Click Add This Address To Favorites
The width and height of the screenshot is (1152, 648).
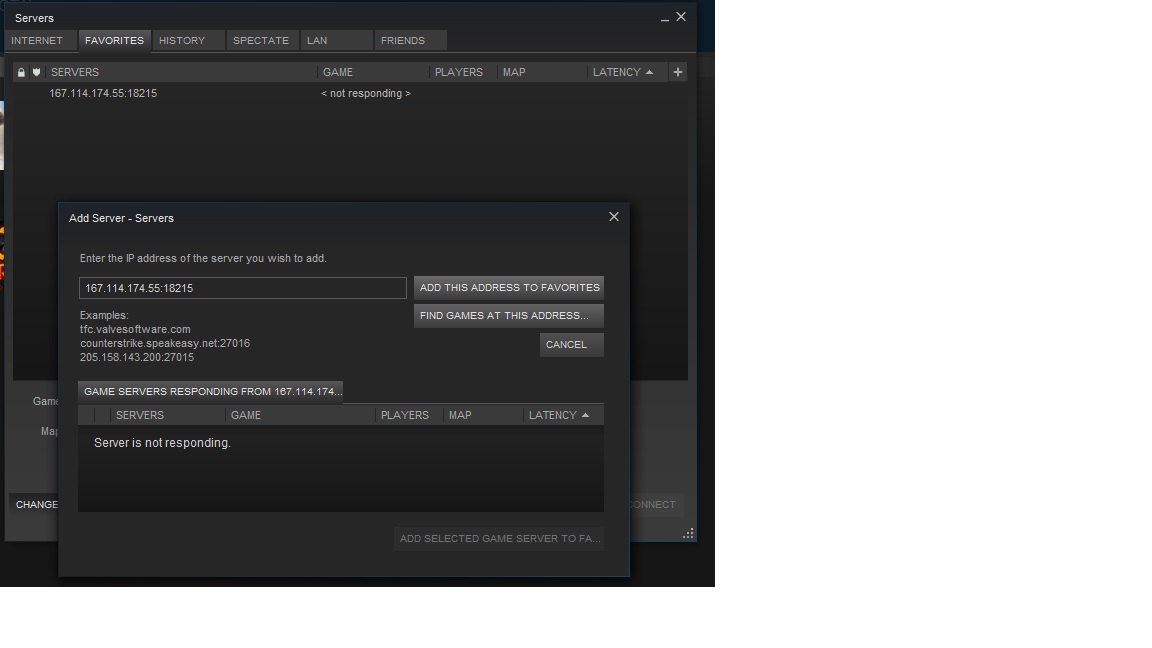click(509, 287)
